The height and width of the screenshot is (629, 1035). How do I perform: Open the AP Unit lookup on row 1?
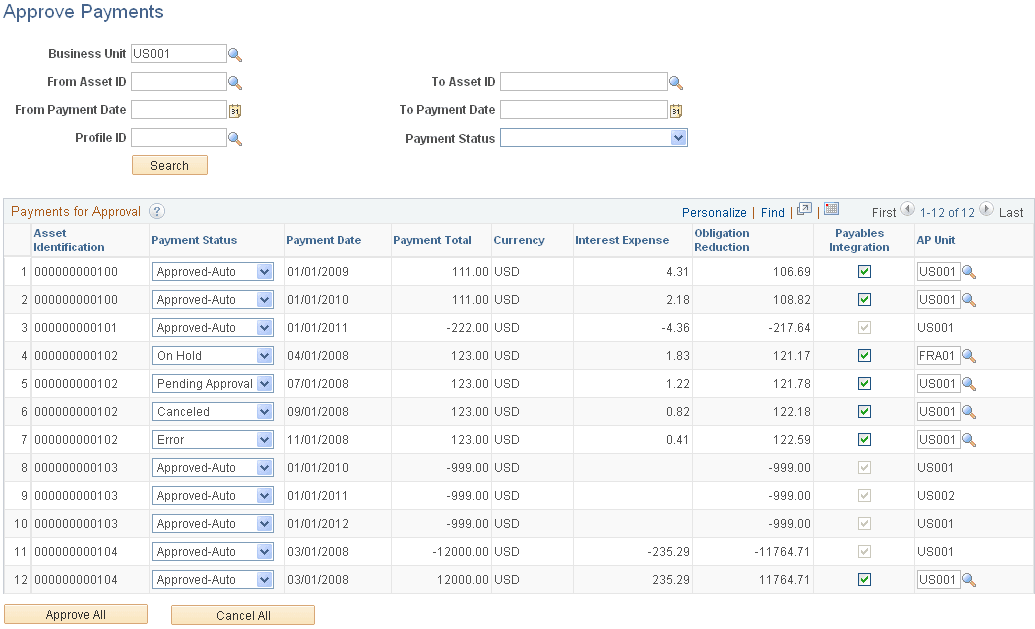click(x=967, y=271)
